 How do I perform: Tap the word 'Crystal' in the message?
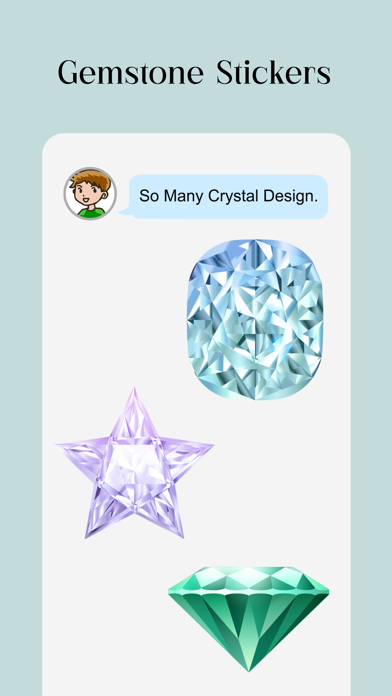[233, 196]
